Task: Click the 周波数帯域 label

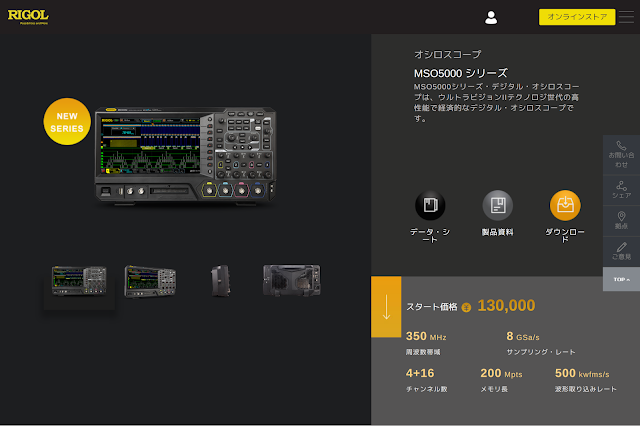Action: 423,352
